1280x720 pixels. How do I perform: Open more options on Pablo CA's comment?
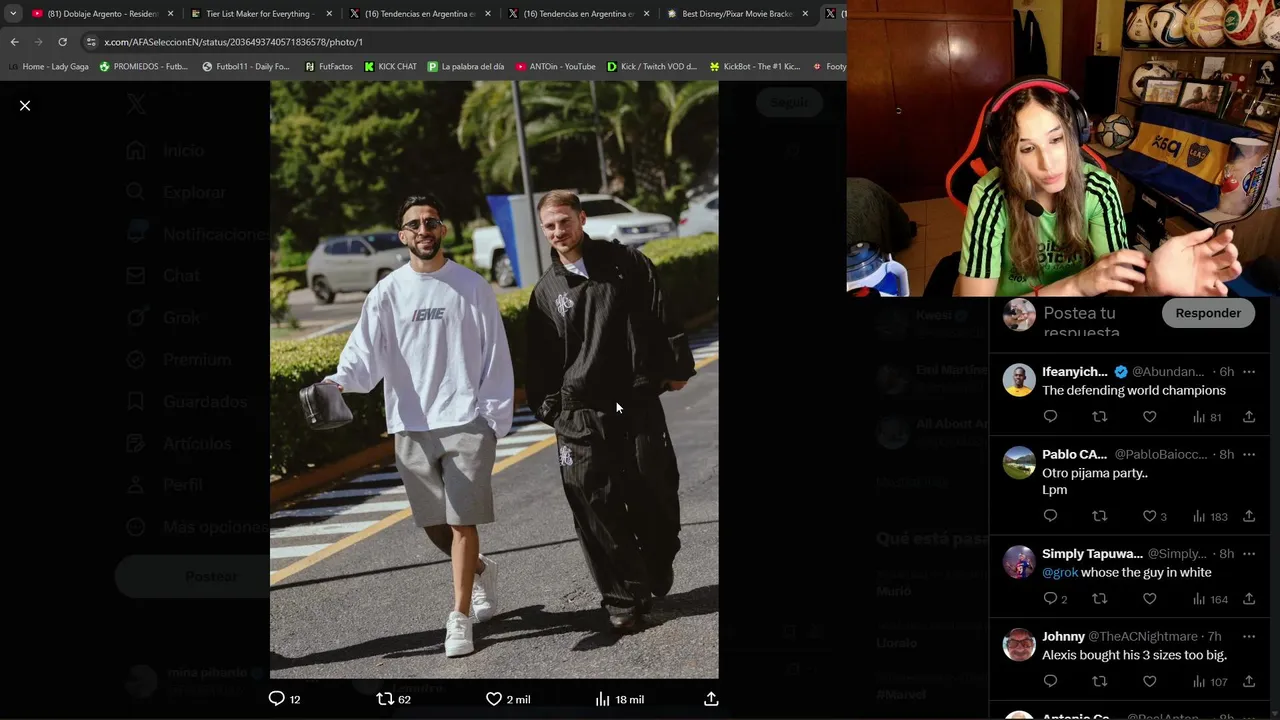[x=1249, y=454]
